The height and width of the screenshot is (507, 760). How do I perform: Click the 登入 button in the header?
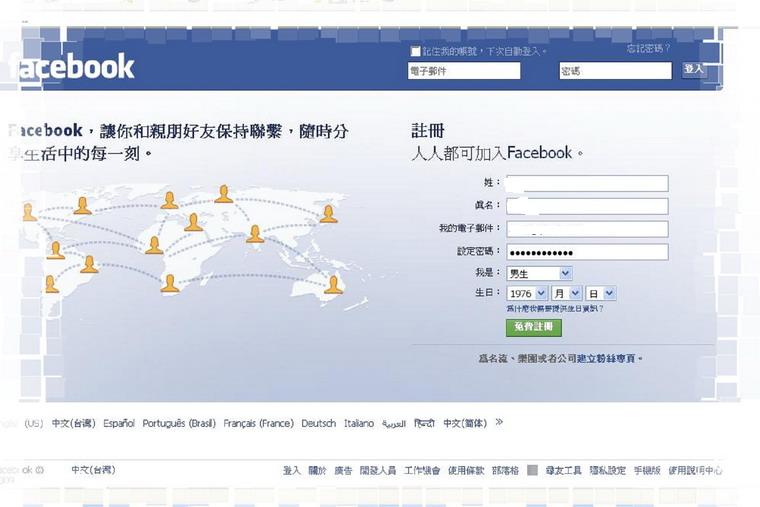pyautogui.click(x=694, y=69)
